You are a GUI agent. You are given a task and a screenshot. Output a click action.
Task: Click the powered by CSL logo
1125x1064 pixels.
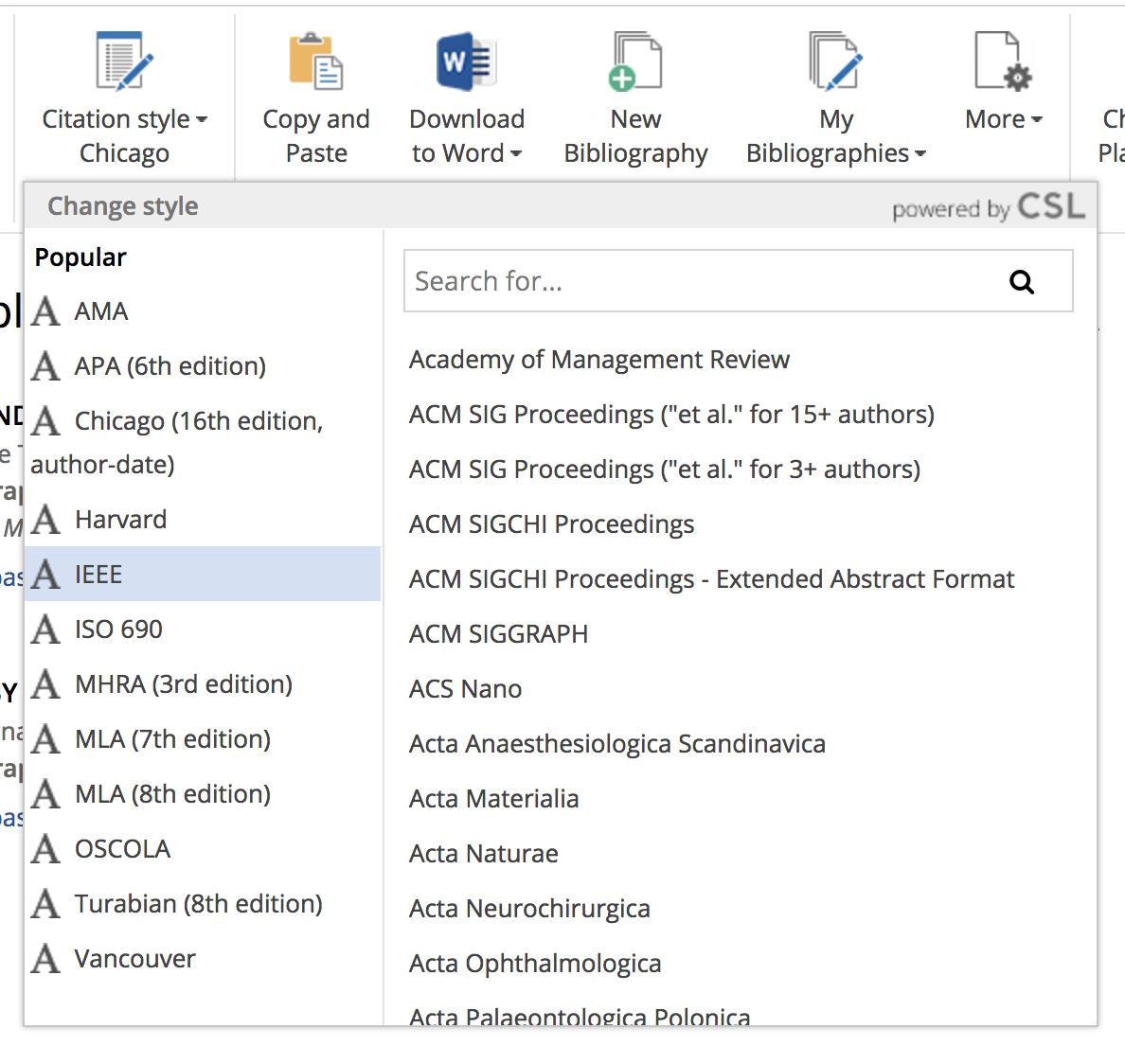pos(988,206)
